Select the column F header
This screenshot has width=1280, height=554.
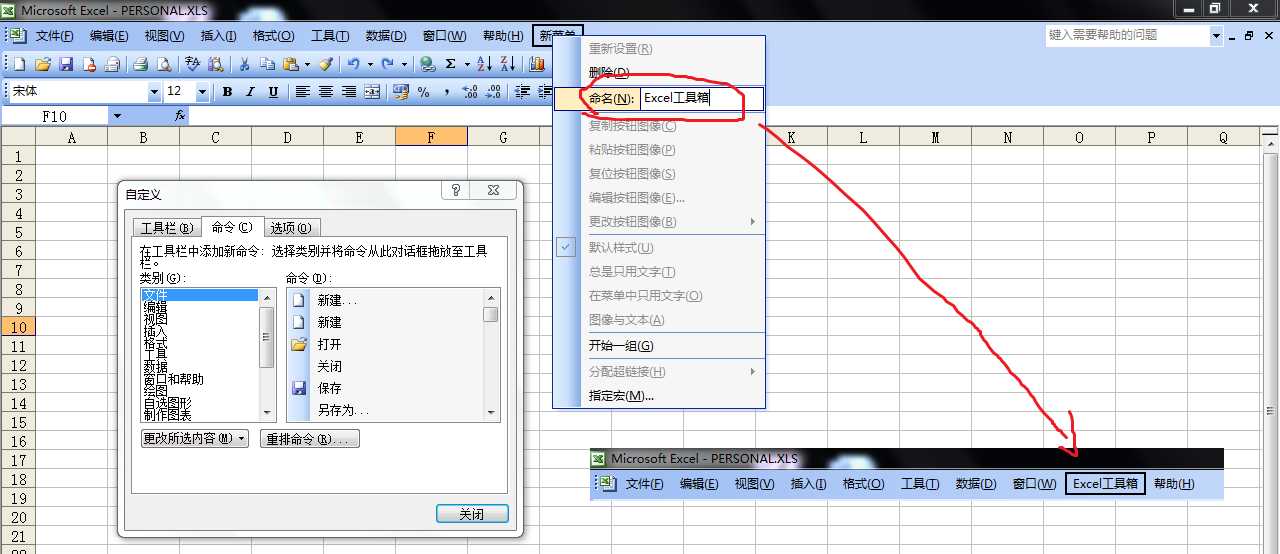click(x=431, y=138)
